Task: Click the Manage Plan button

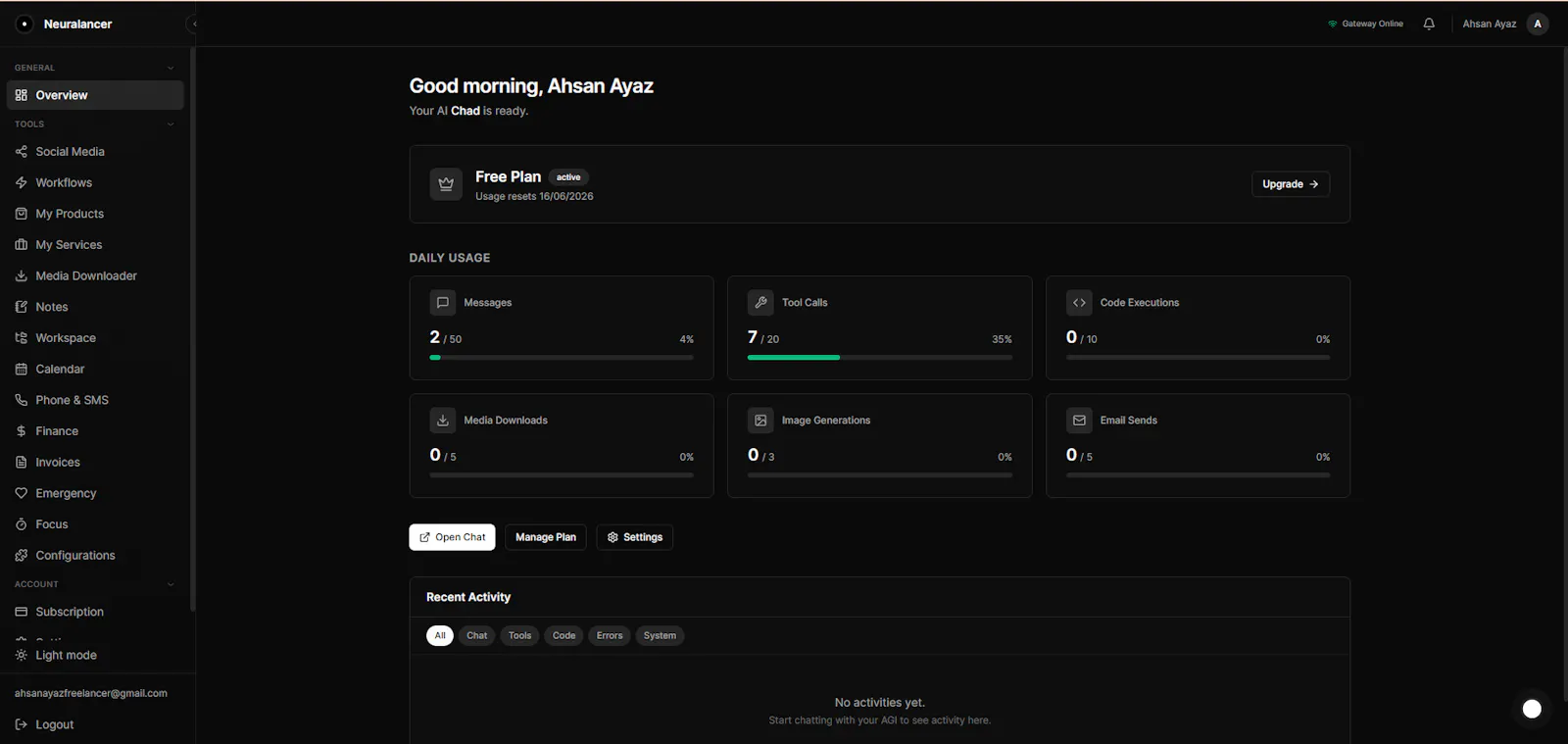Action: click(x=546, y=537)
